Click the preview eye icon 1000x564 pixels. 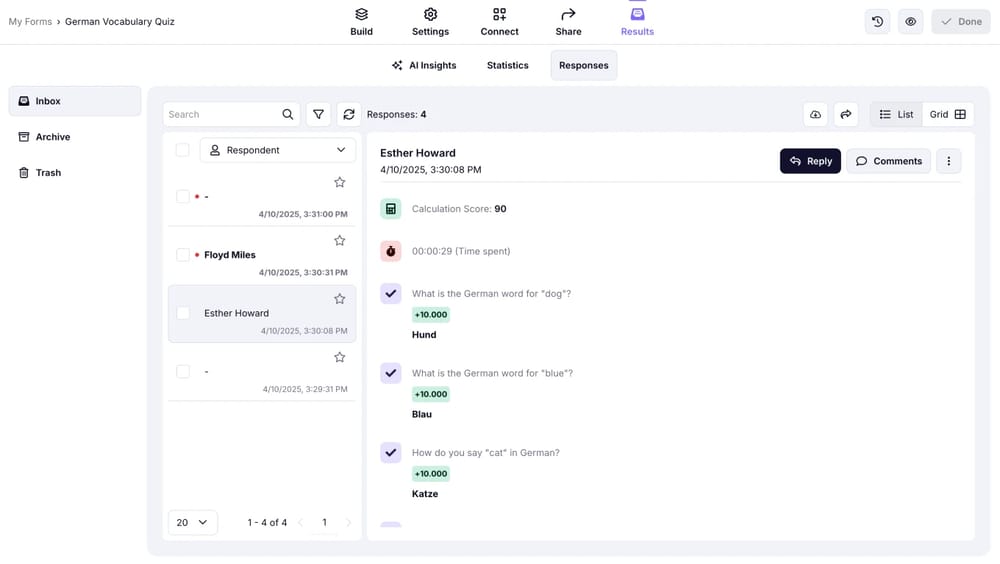pos(910,21)
